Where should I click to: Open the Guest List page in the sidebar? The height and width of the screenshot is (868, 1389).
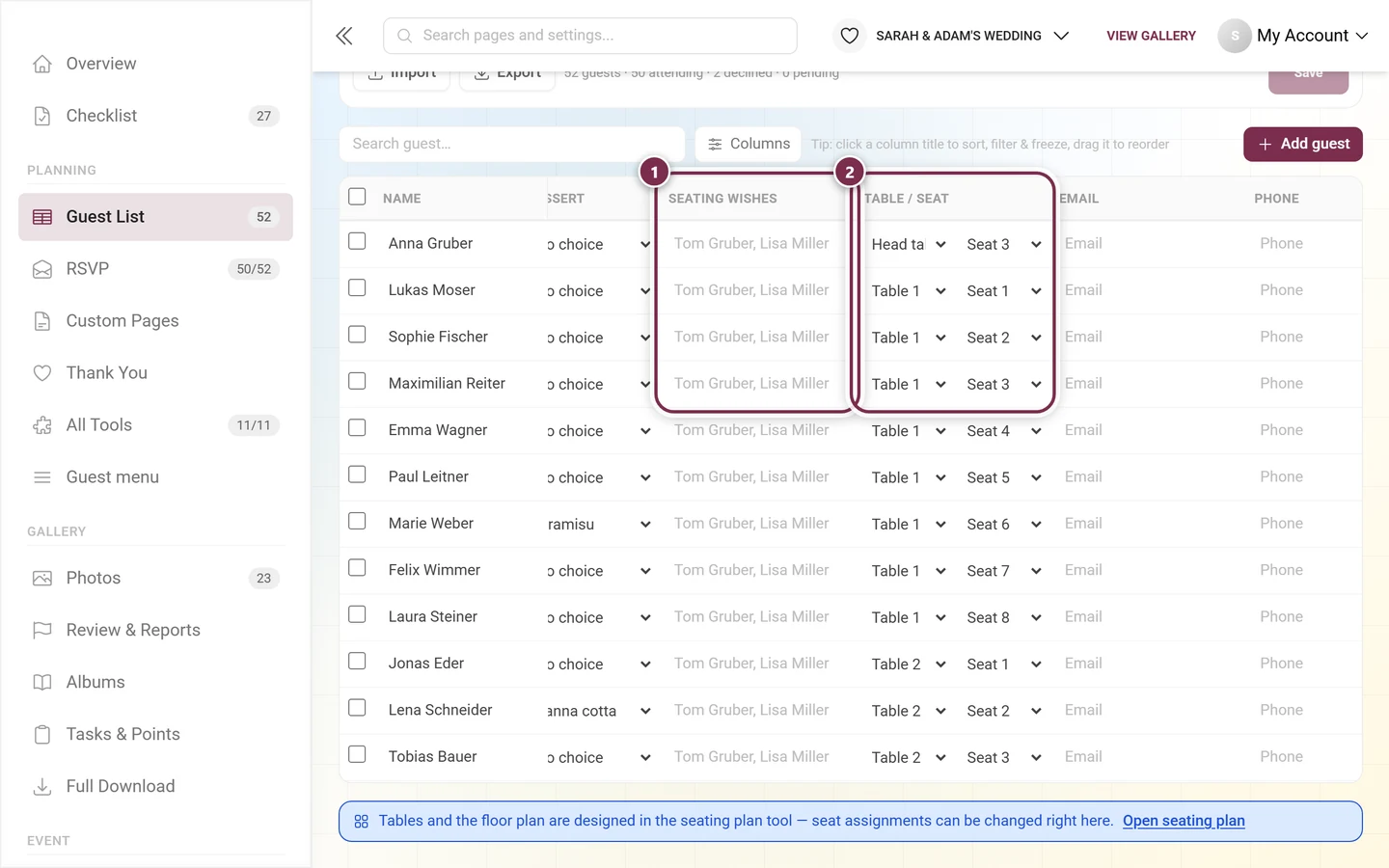click(155, 217)
